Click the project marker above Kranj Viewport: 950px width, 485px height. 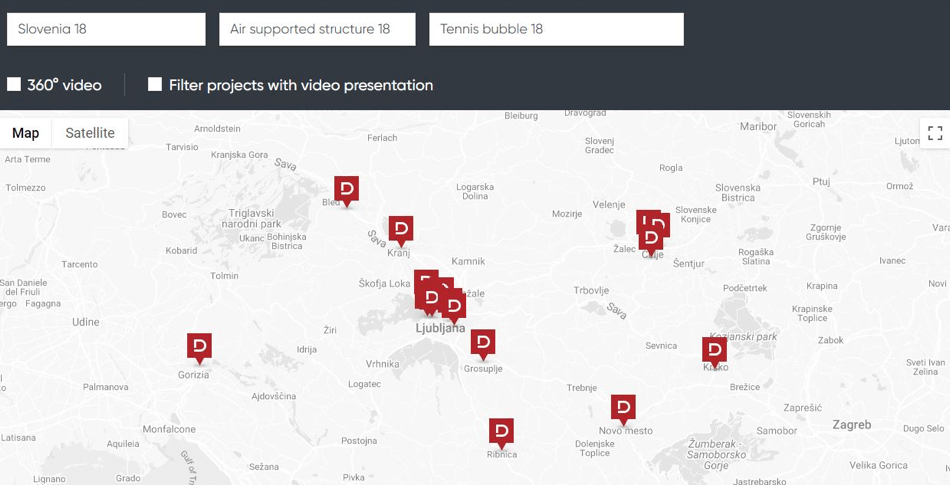coord(400,230)
